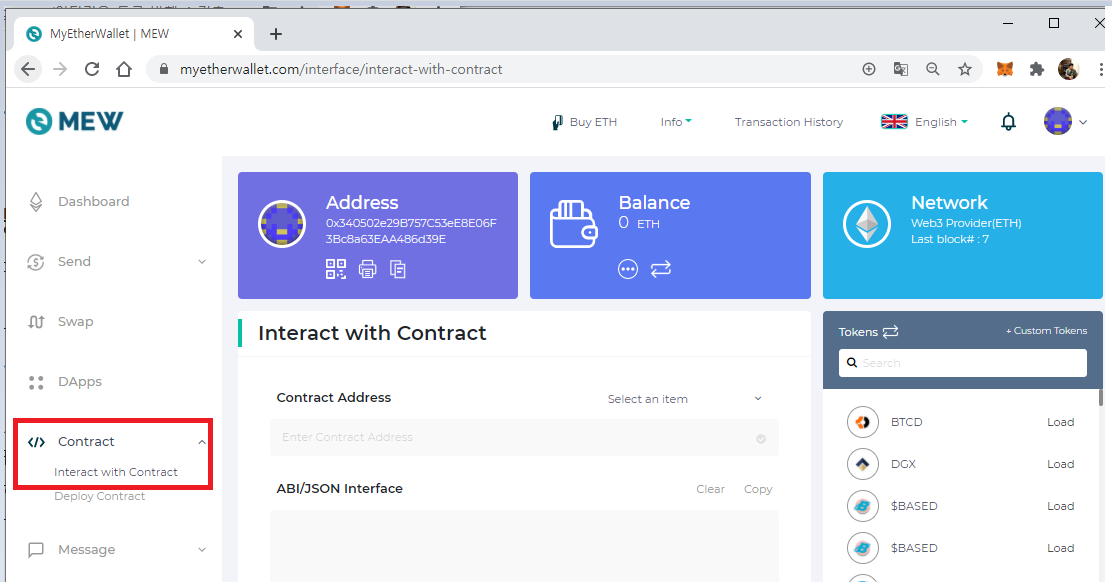Show the address QR code icon
1112x582 pixels.
(x=335, y=269)
